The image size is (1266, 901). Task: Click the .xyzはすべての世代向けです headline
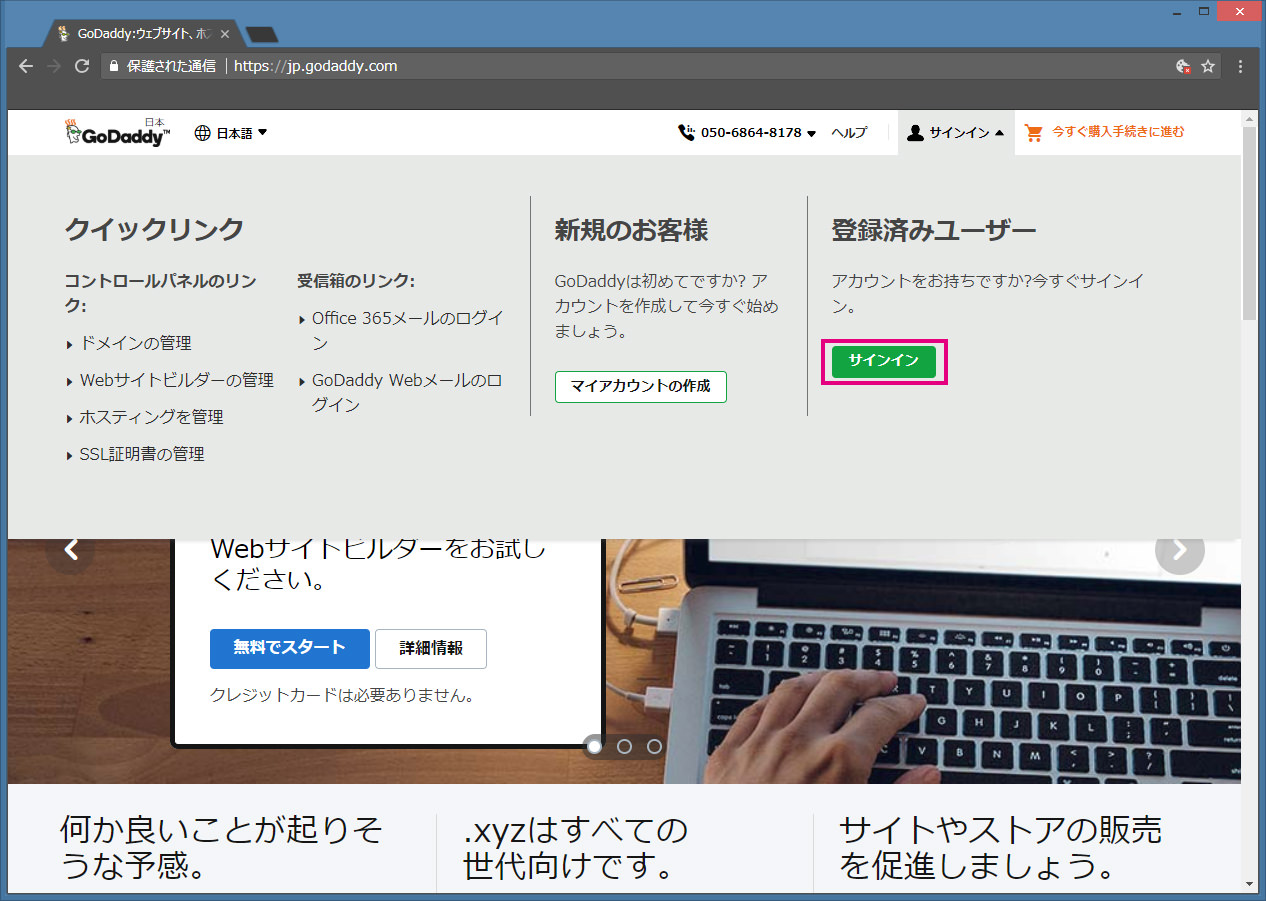click(x=576, y=847)
